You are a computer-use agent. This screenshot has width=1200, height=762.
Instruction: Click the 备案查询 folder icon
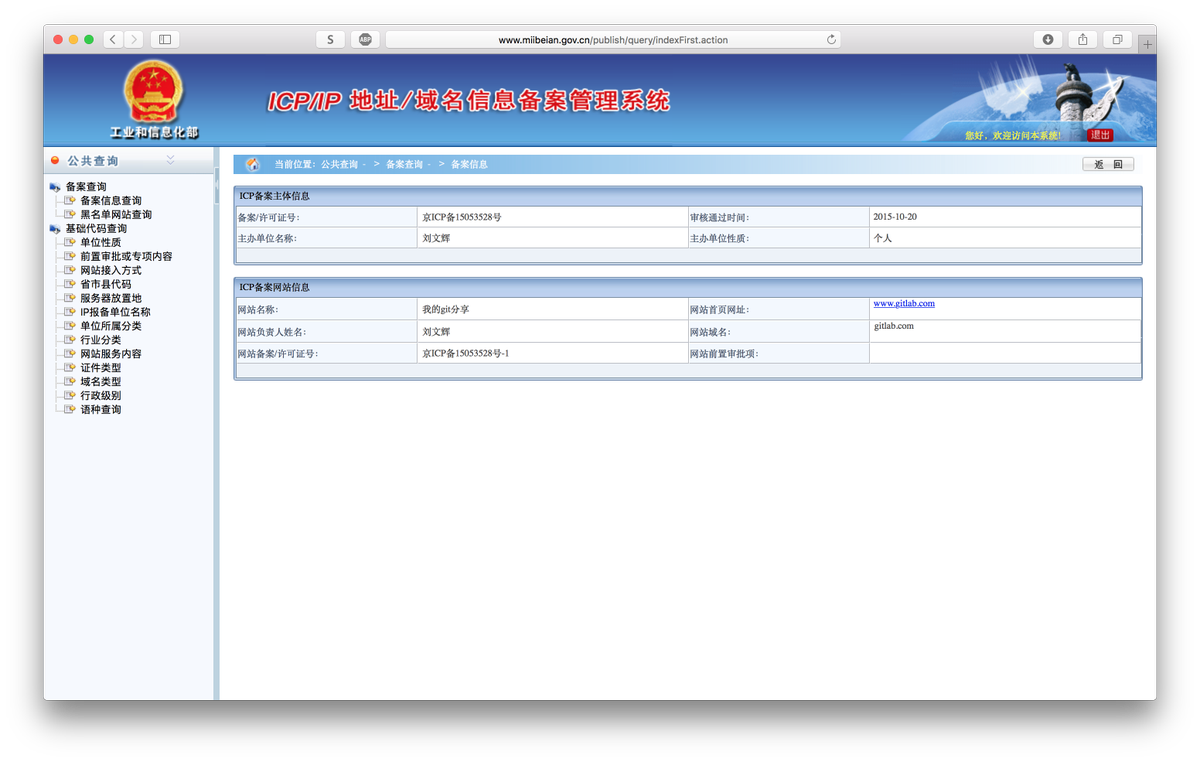click(54, 187)
